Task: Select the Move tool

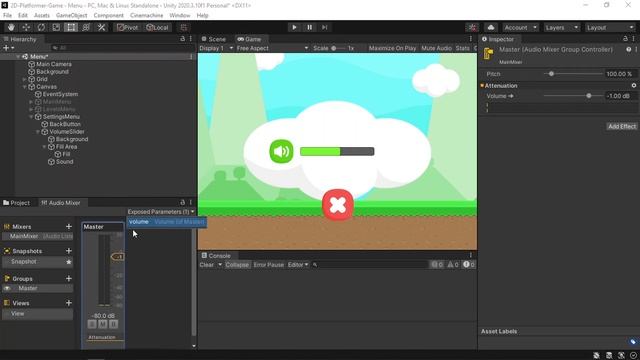Action: pos(26,27)
